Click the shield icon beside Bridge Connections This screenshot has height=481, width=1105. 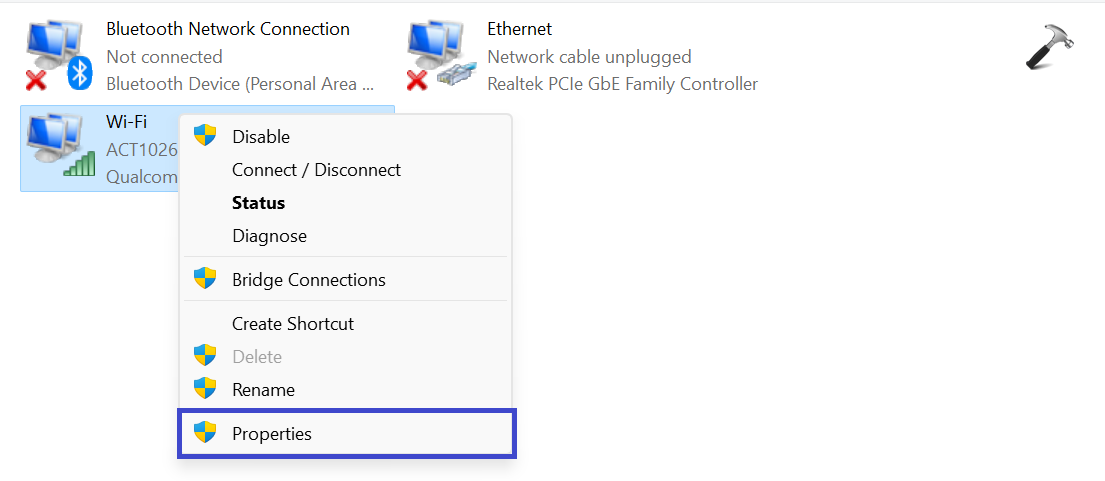(205, 279)
